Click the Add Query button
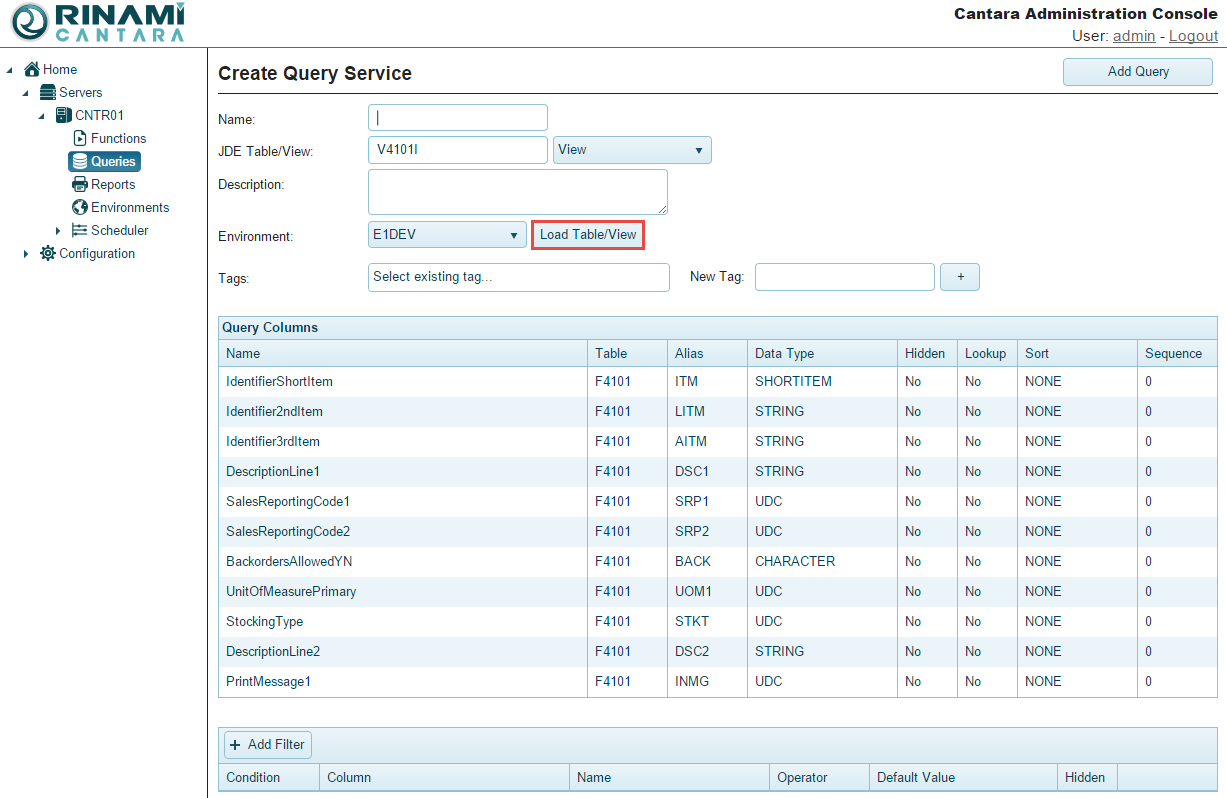 [x=1137, y=72]
